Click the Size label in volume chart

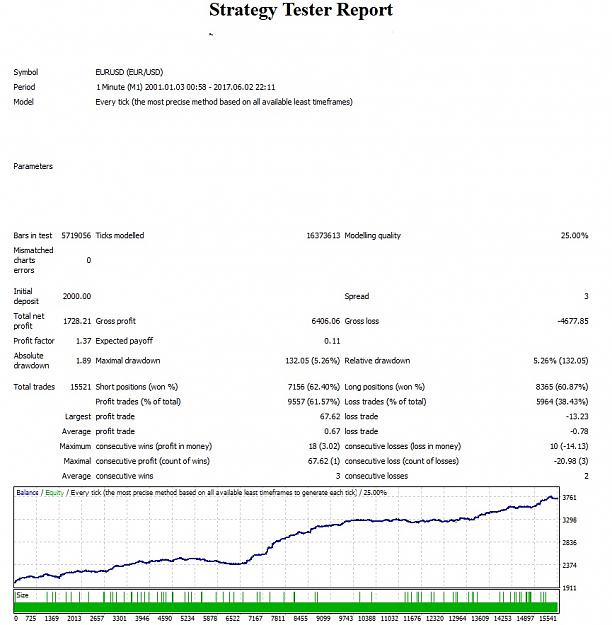tap(22, 595)
